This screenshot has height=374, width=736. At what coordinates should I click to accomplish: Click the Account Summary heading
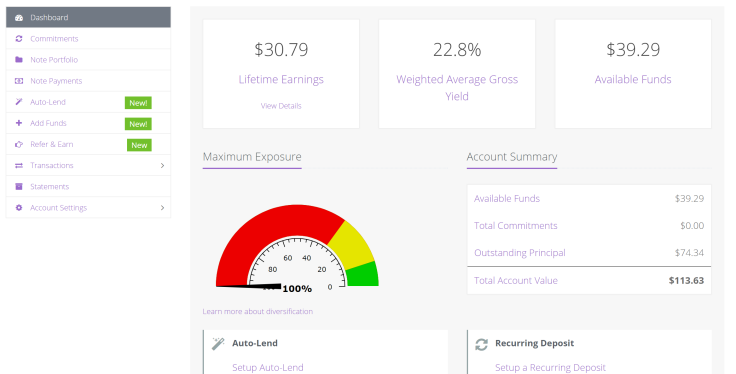[512, 157]
